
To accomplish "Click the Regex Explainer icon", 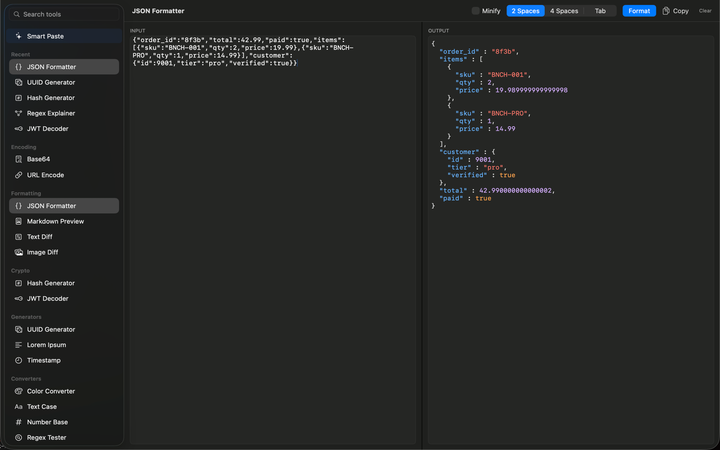I will 18,113.
